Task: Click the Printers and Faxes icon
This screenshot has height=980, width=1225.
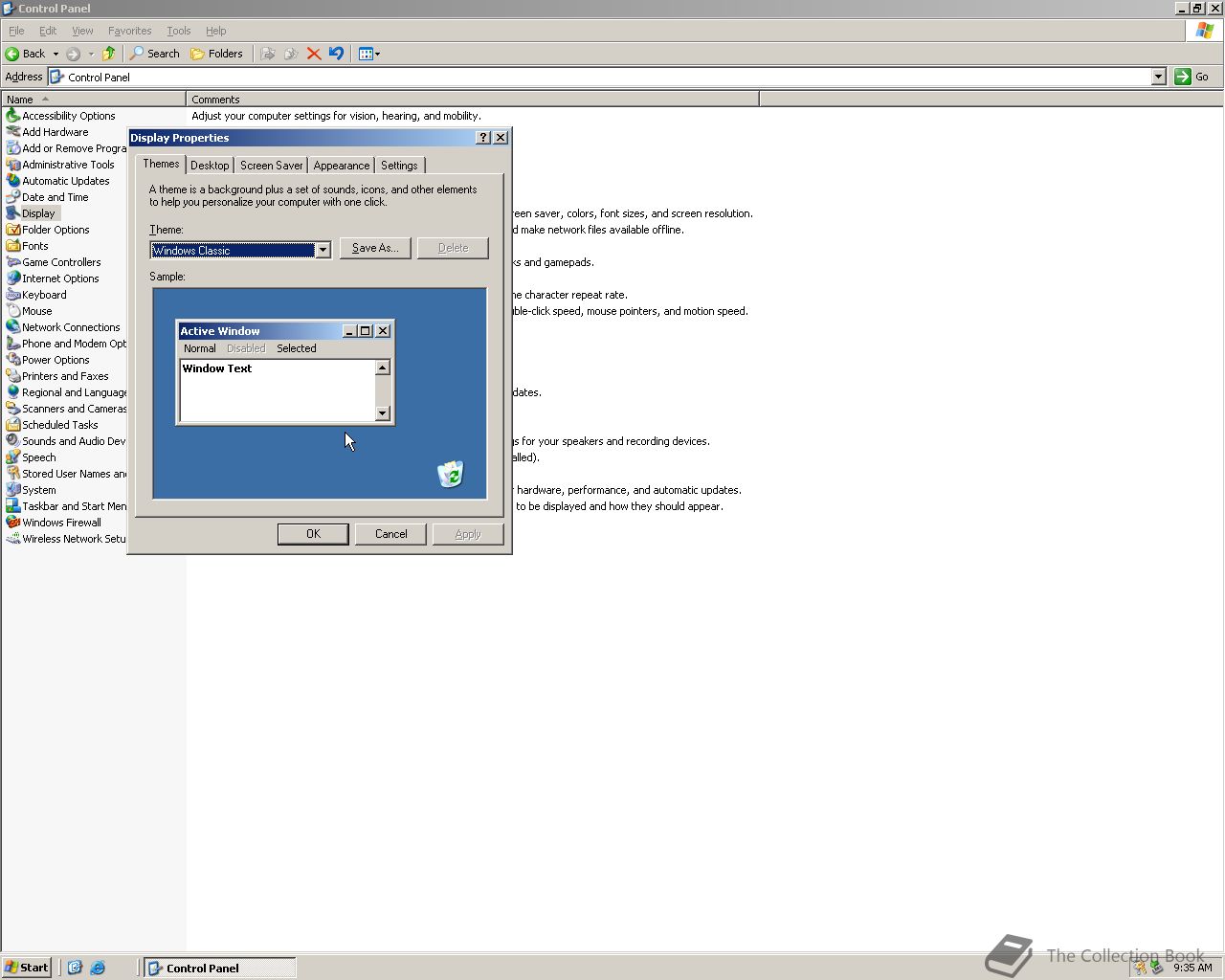Action: pyautogui.click(x=13, y=376)
